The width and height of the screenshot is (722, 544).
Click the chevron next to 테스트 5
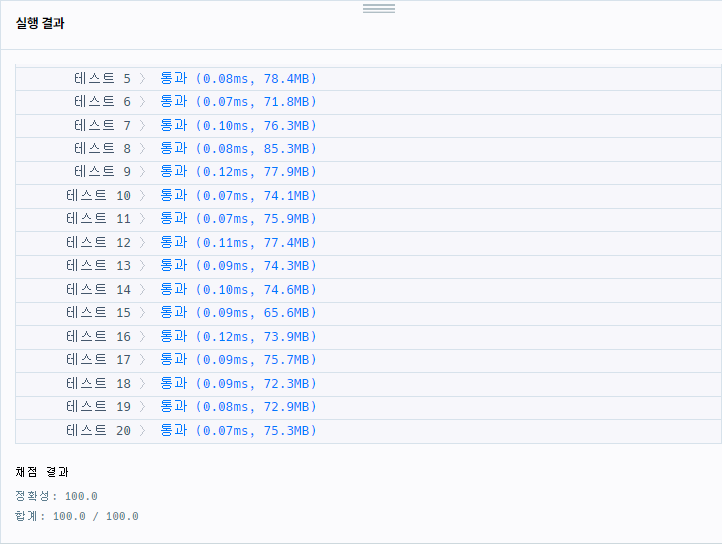tap(142, 79)
